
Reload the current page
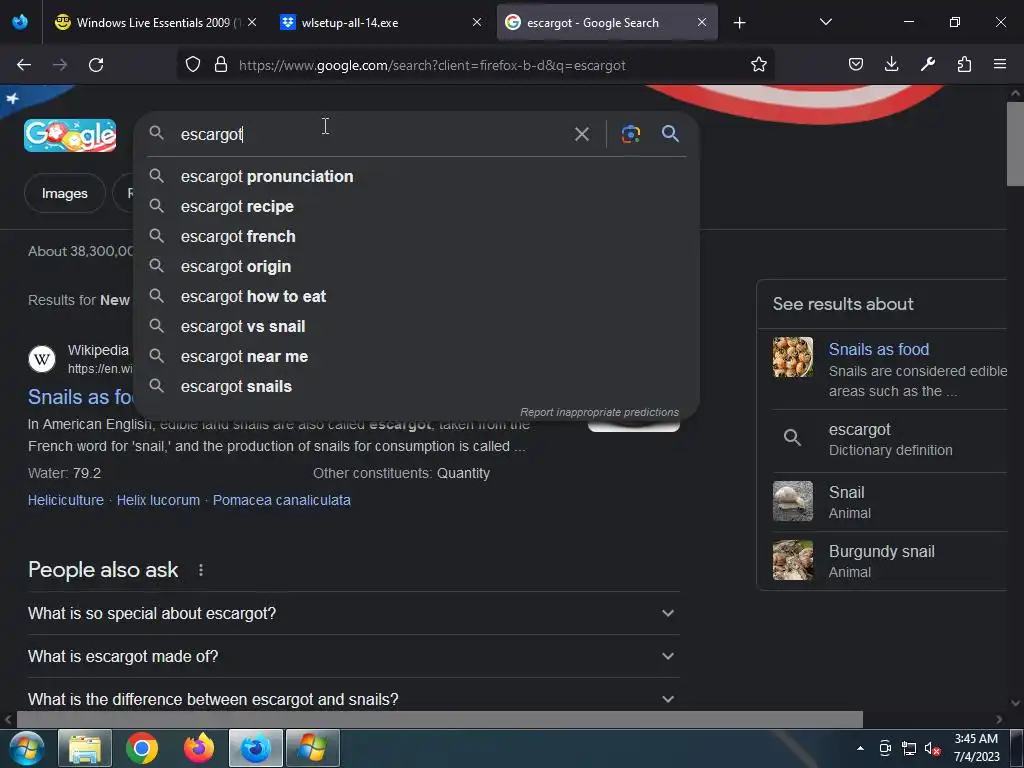point(96,65)
